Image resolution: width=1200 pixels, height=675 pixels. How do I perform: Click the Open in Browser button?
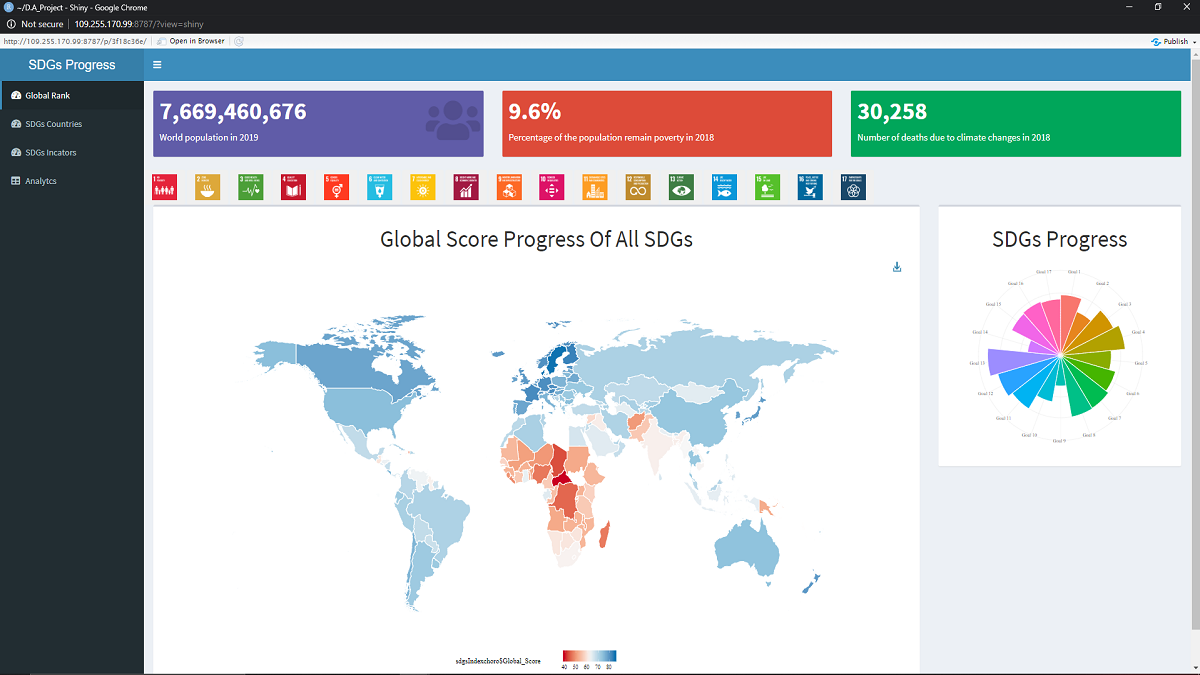(191, 41)
